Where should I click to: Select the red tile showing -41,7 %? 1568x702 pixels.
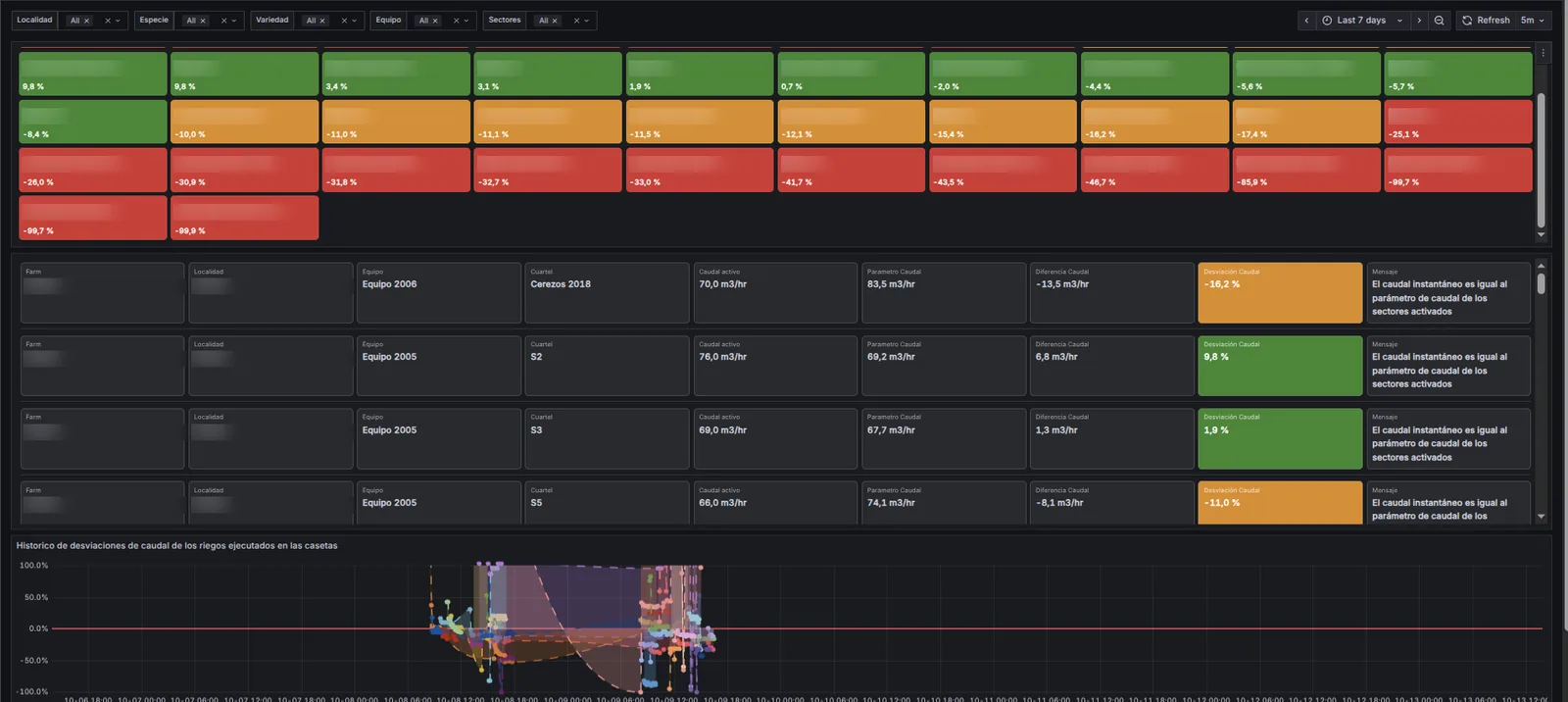pos(852,170)
